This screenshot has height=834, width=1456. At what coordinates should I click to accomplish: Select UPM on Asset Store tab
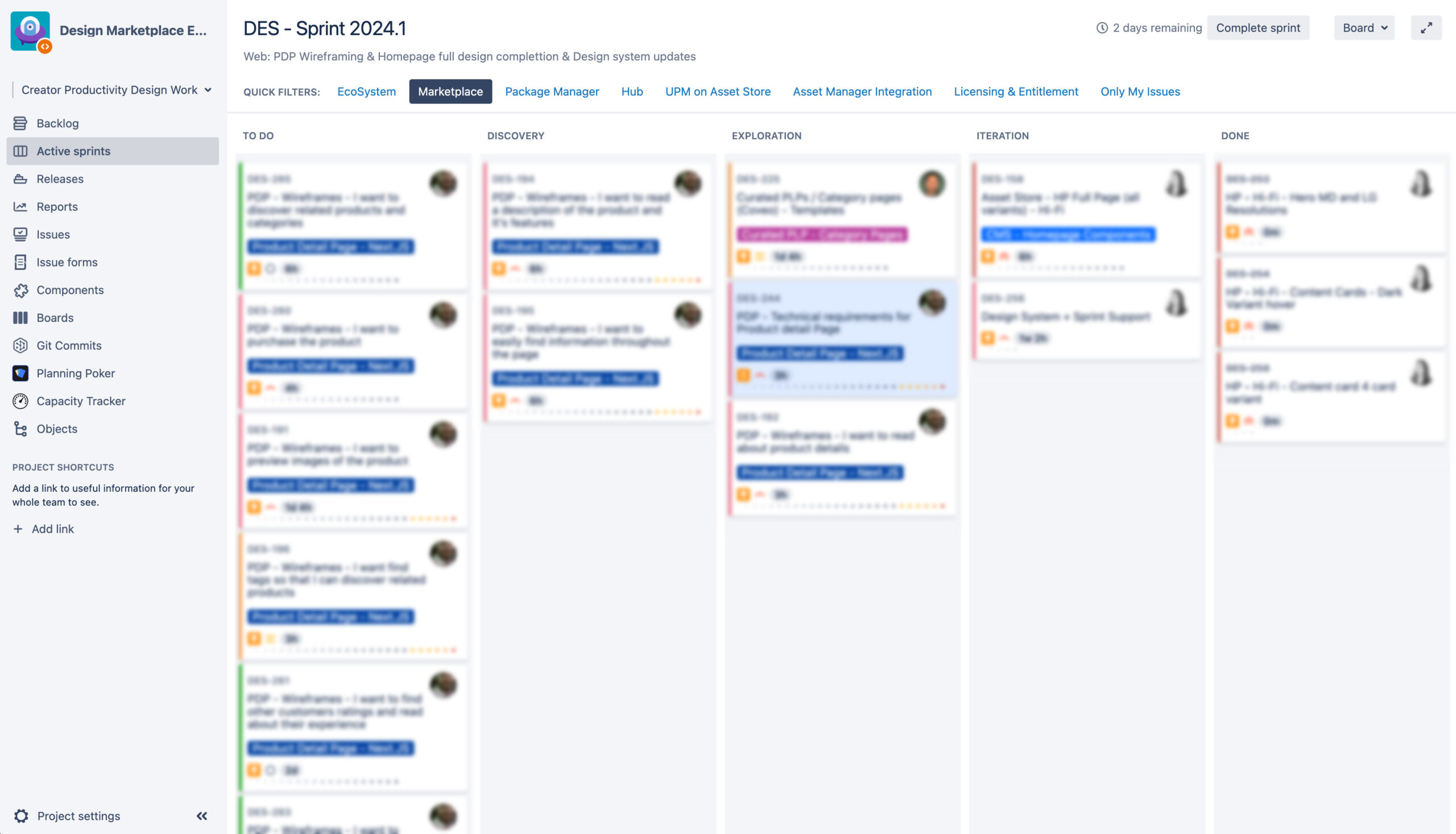tap(718, 91)
